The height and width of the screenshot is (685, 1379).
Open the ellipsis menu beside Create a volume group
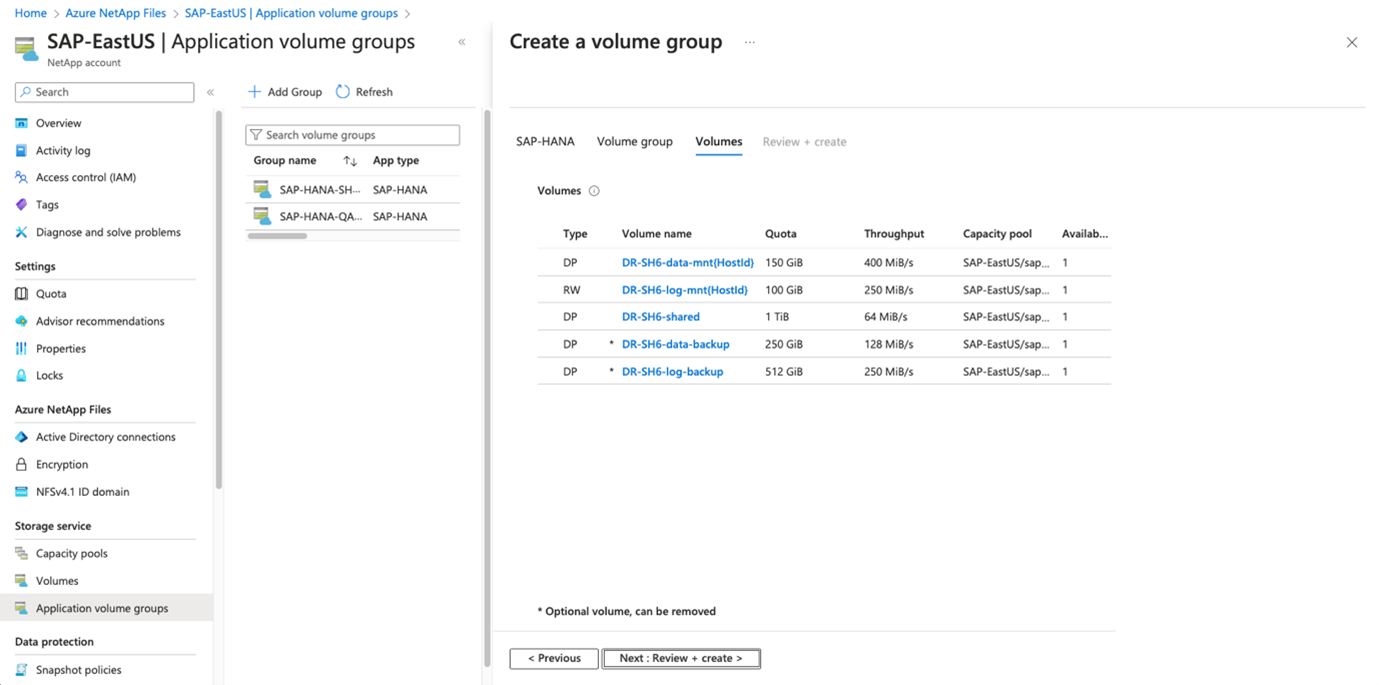click(x=750, y=42)
